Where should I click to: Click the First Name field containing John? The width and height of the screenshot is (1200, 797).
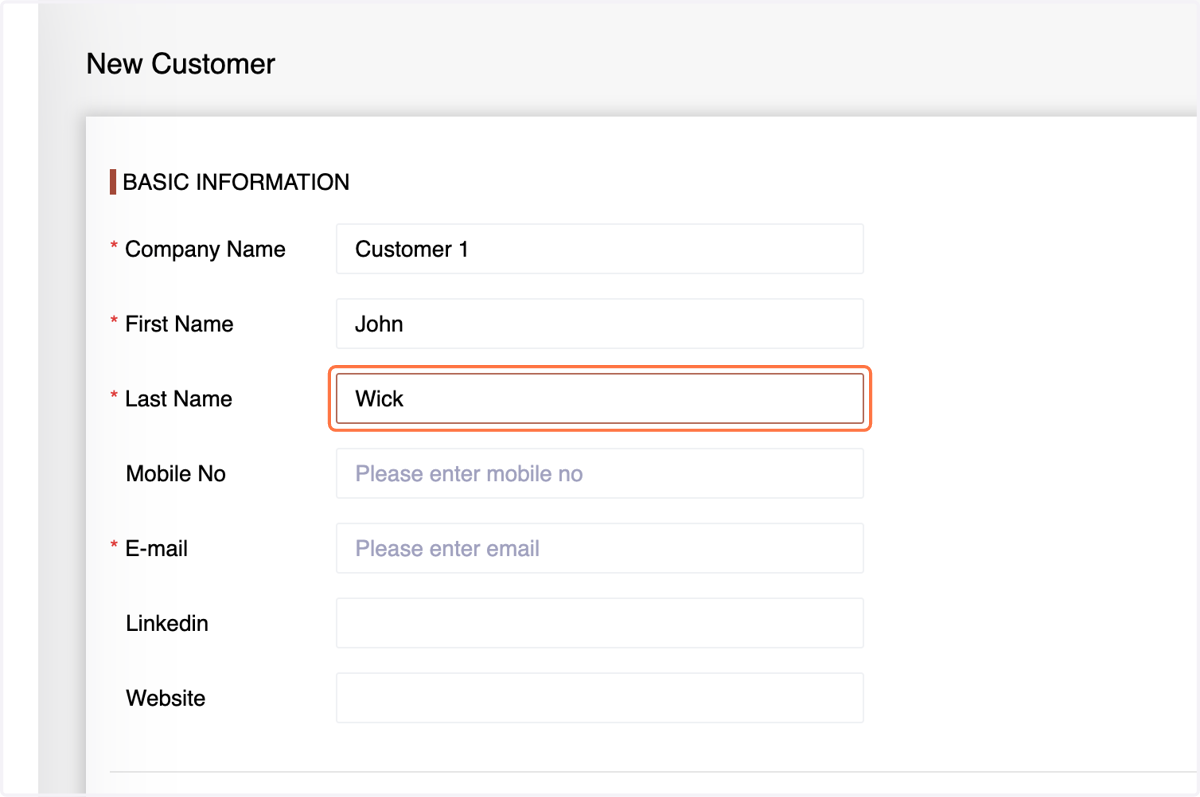pyautogui.click(x=600, y=324)
